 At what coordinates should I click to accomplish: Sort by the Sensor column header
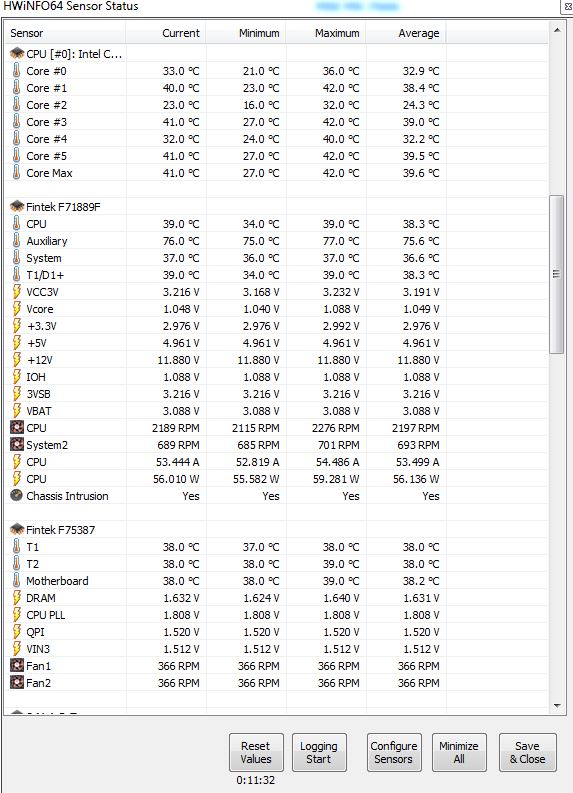[65, 33]
